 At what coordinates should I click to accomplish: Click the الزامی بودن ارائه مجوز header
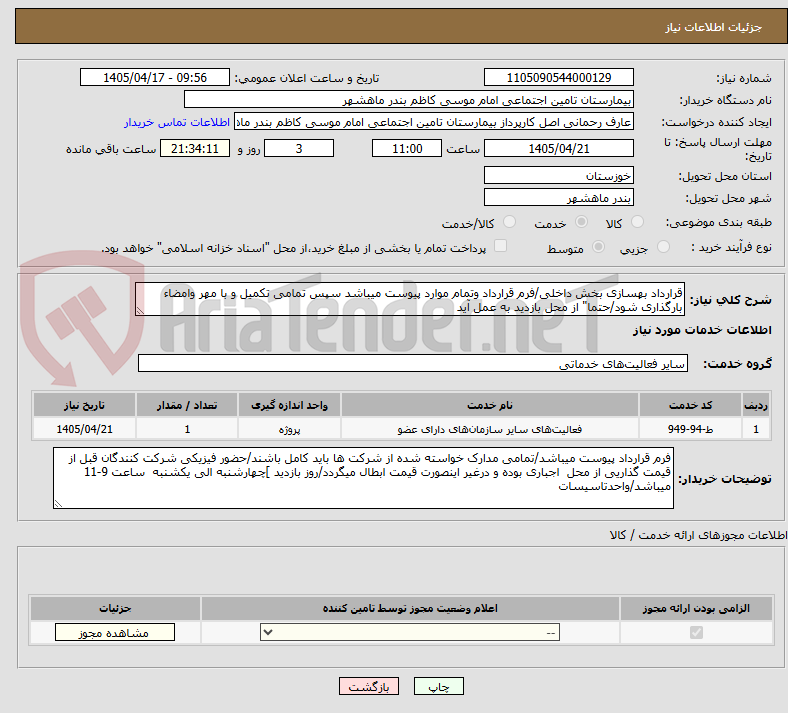point(696,608)
